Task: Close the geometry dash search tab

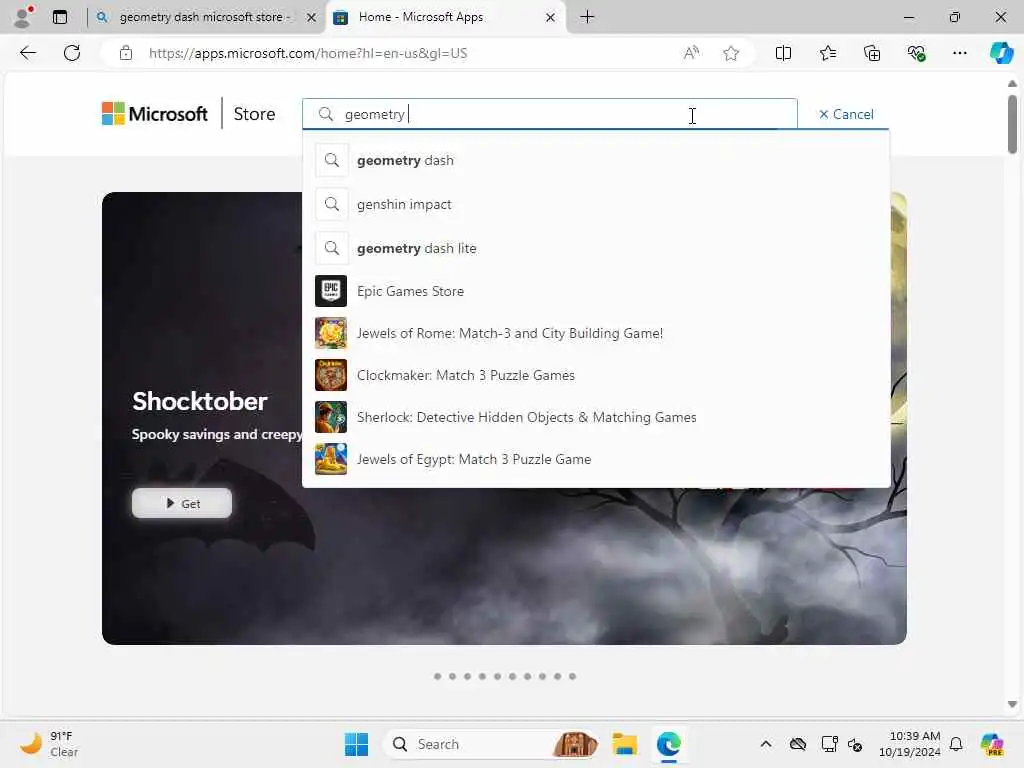Action: pyautogui.click(x=312, y=17)
